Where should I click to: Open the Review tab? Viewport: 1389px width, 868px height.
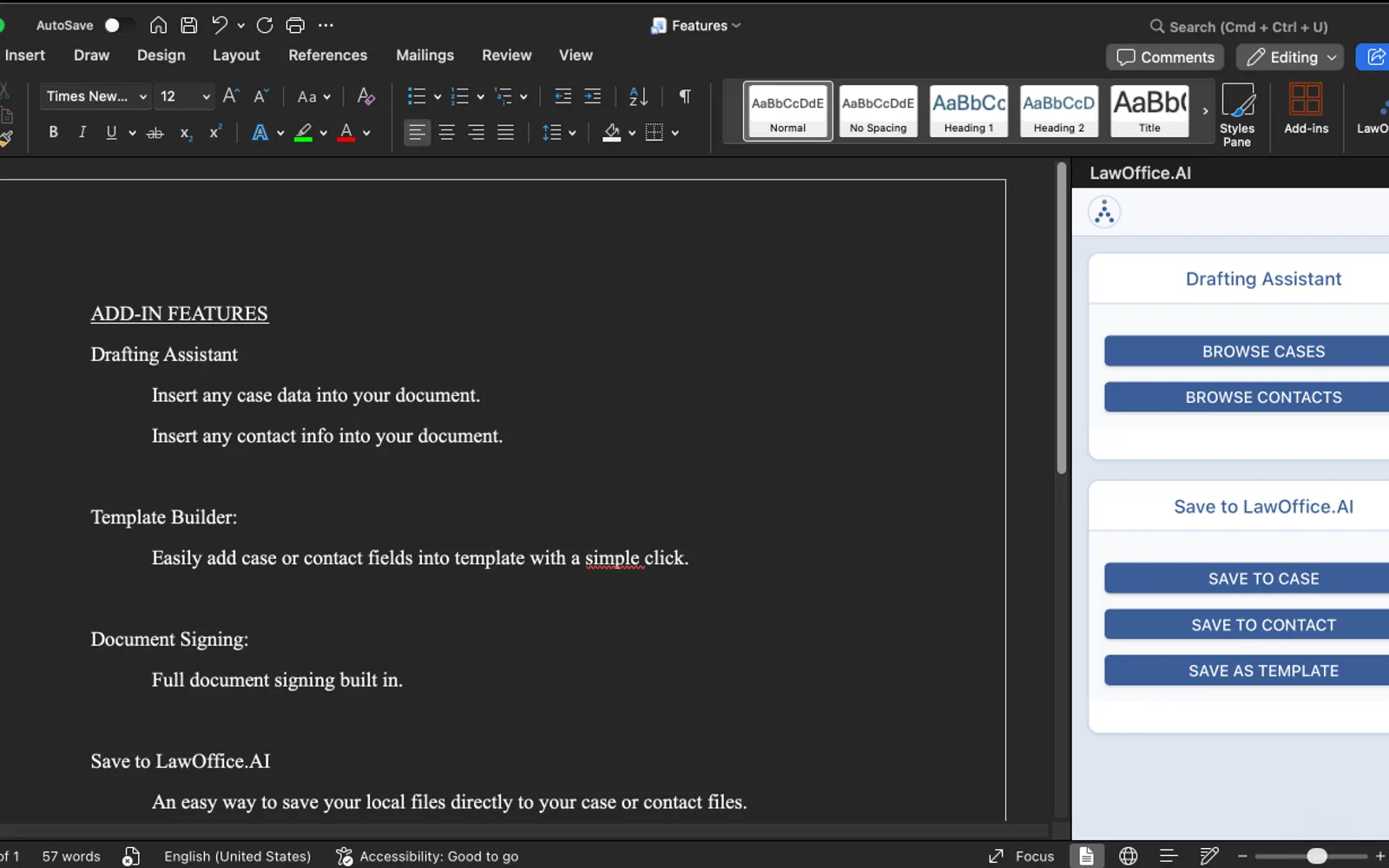point(506,55)
